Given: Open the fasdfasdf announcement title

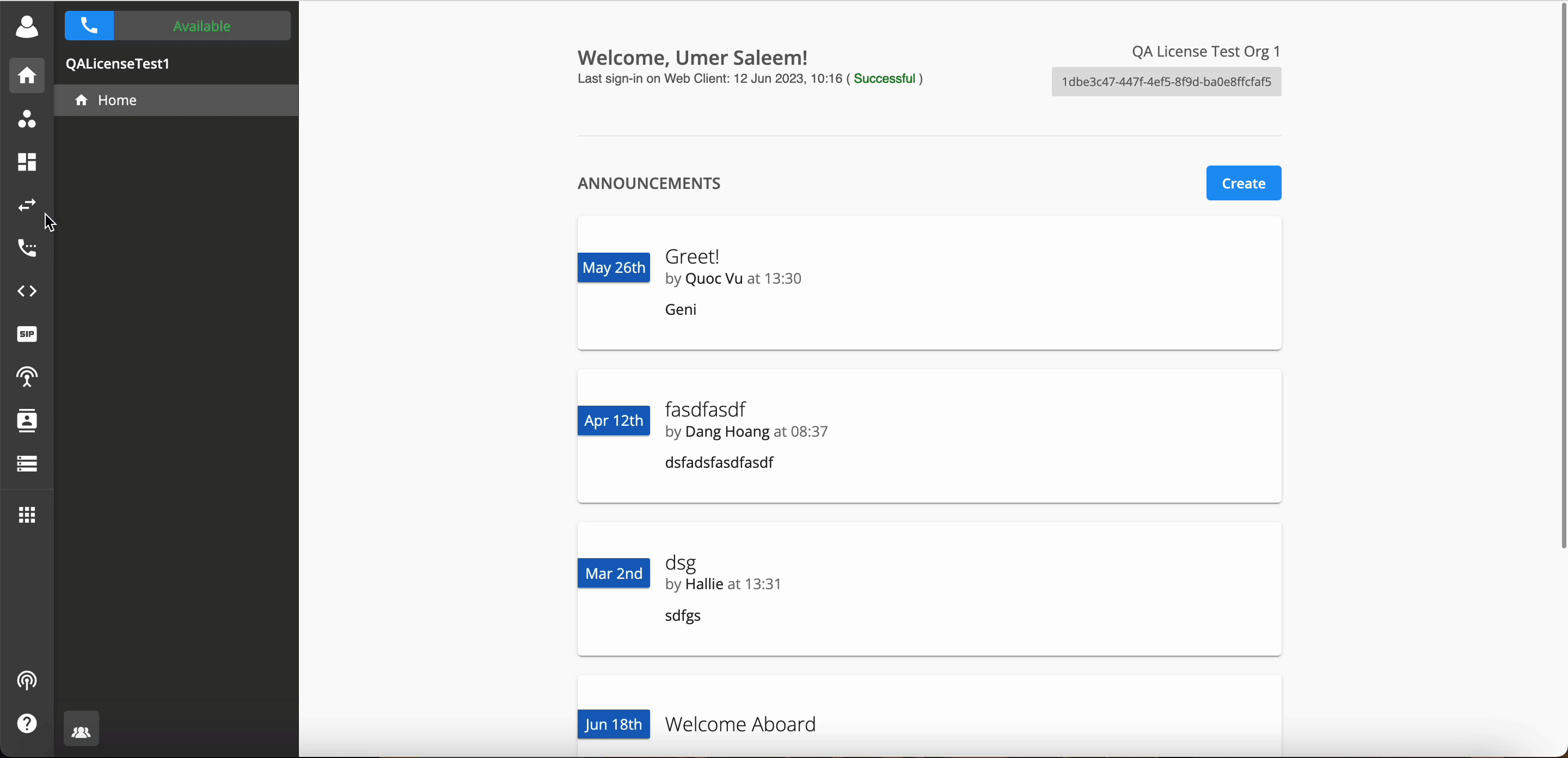Looking at the screenshot, I should [x=706, y=409].
